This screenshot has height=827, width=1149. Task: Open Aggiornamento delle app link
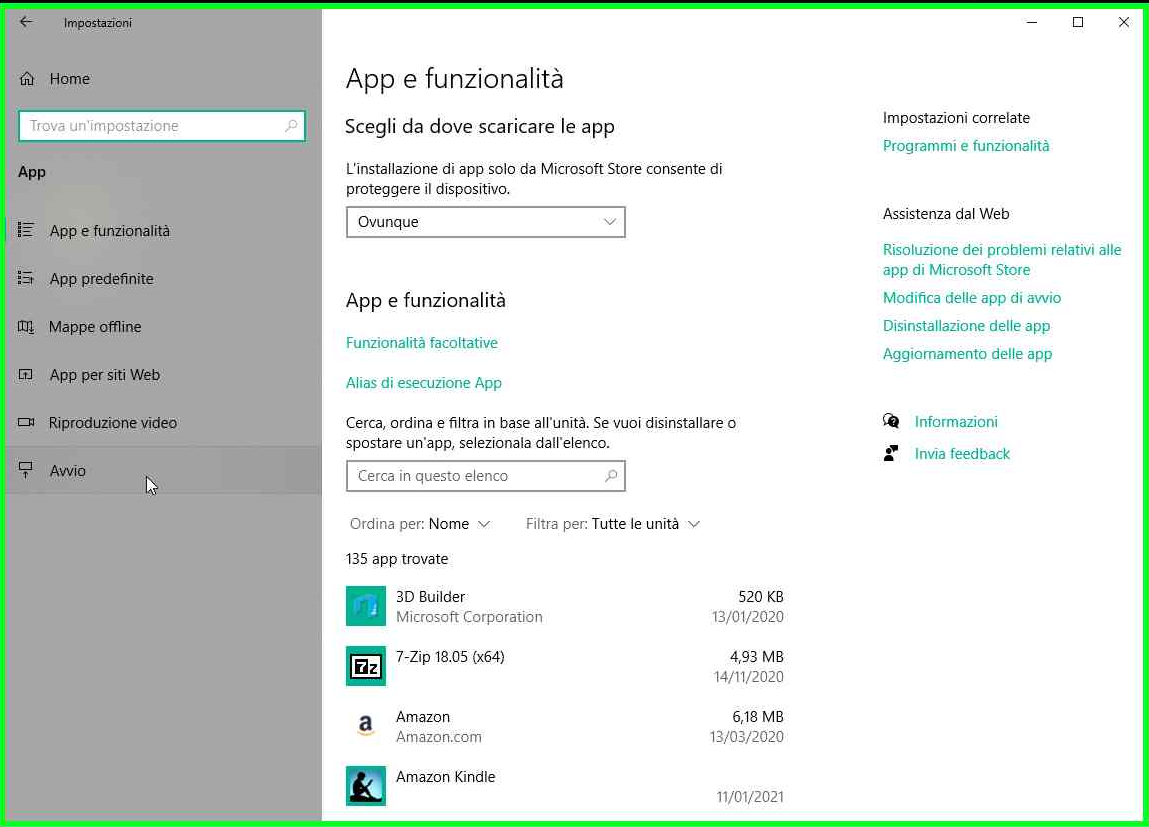pos(967,354)
